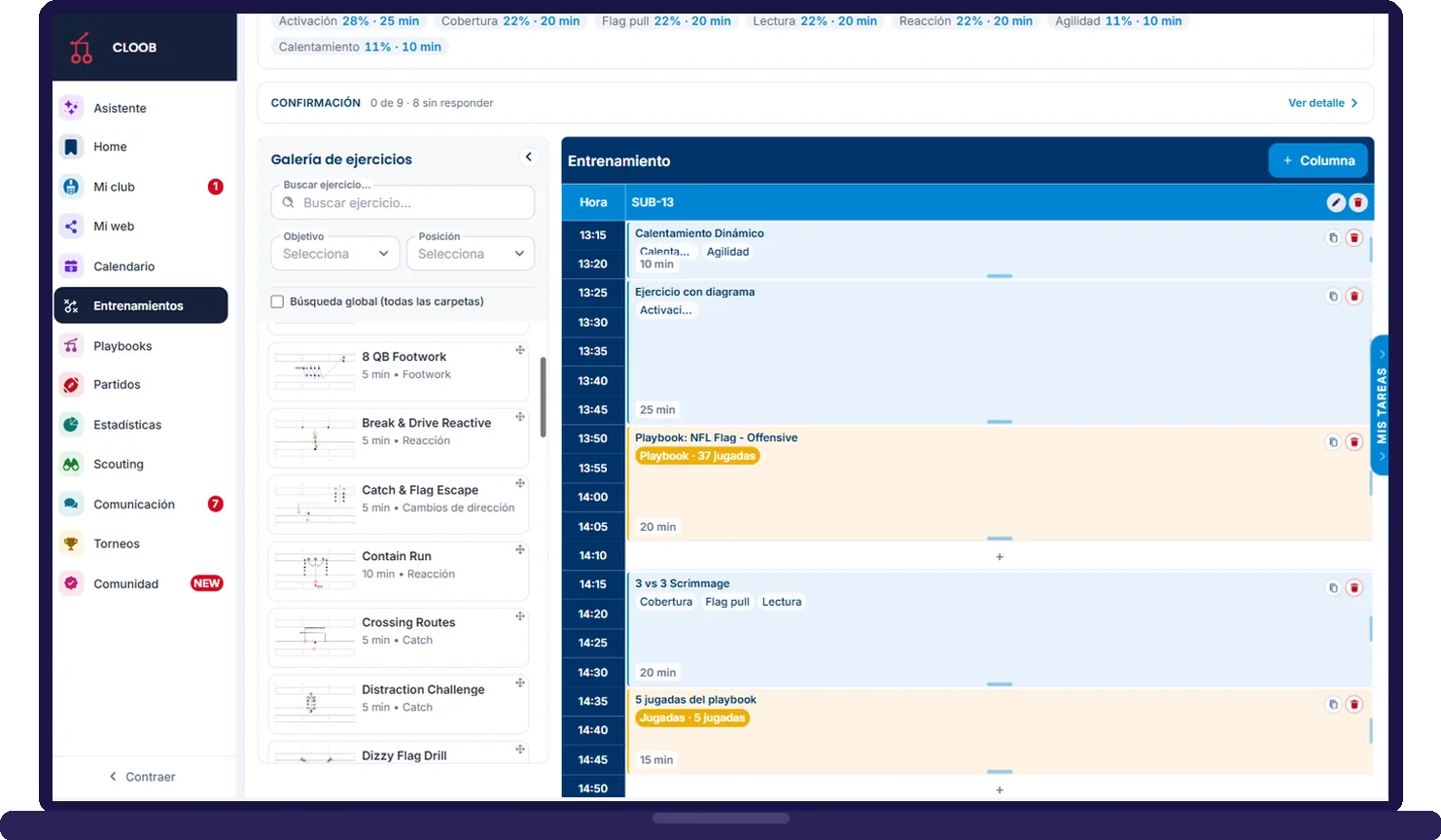This screenshot has width=1441, height=840.
Task: Open the Mi club section
Action: tap(142, 187)
